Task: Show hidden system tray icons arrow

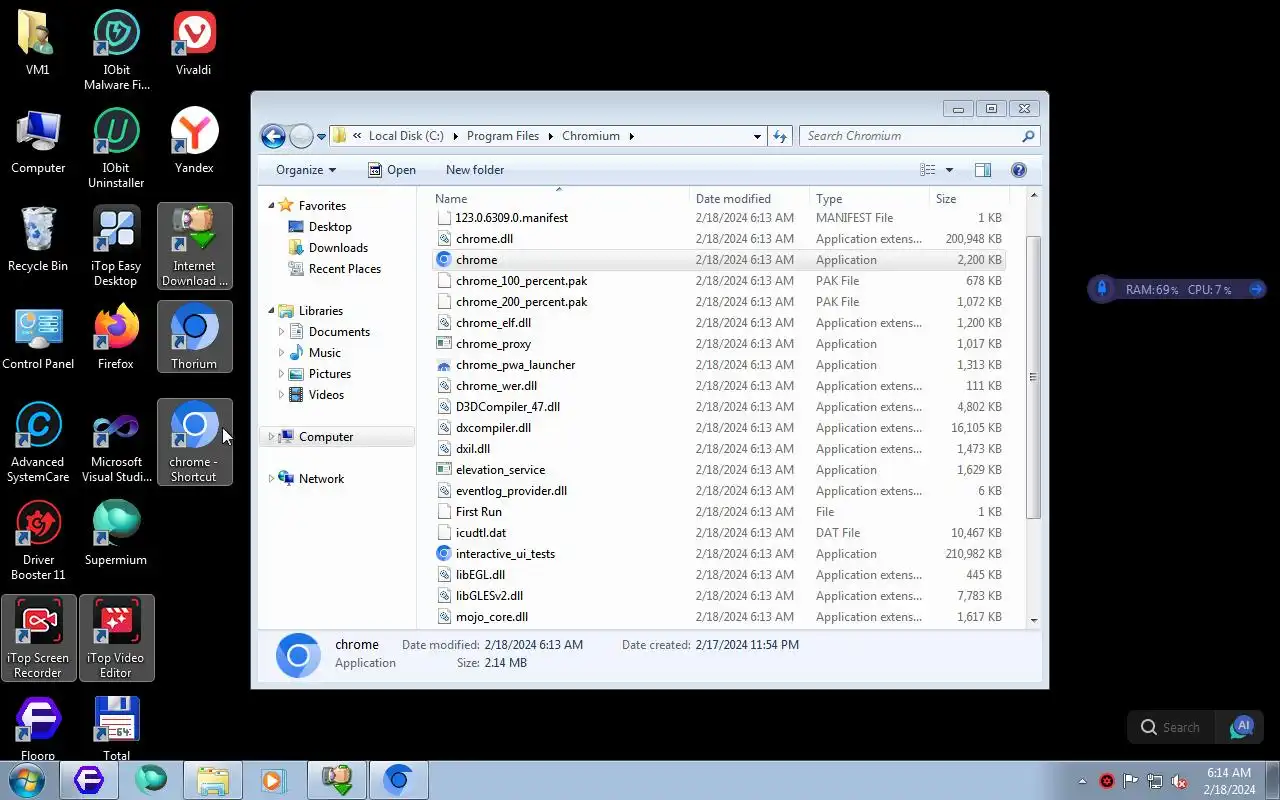Action: click(x=1082, y=781)
